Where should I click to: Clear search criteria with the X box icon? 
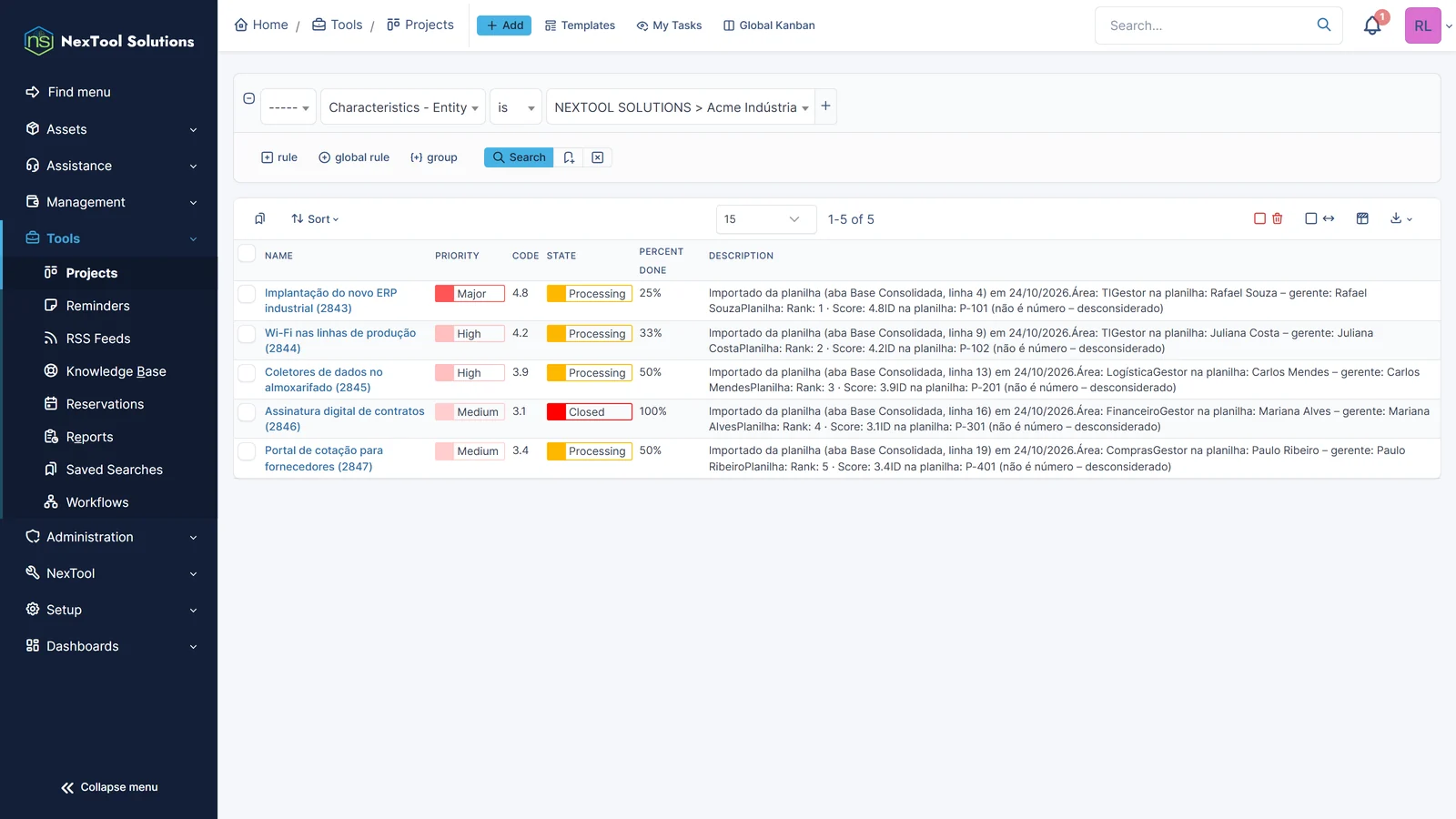(x=598, y=157)
